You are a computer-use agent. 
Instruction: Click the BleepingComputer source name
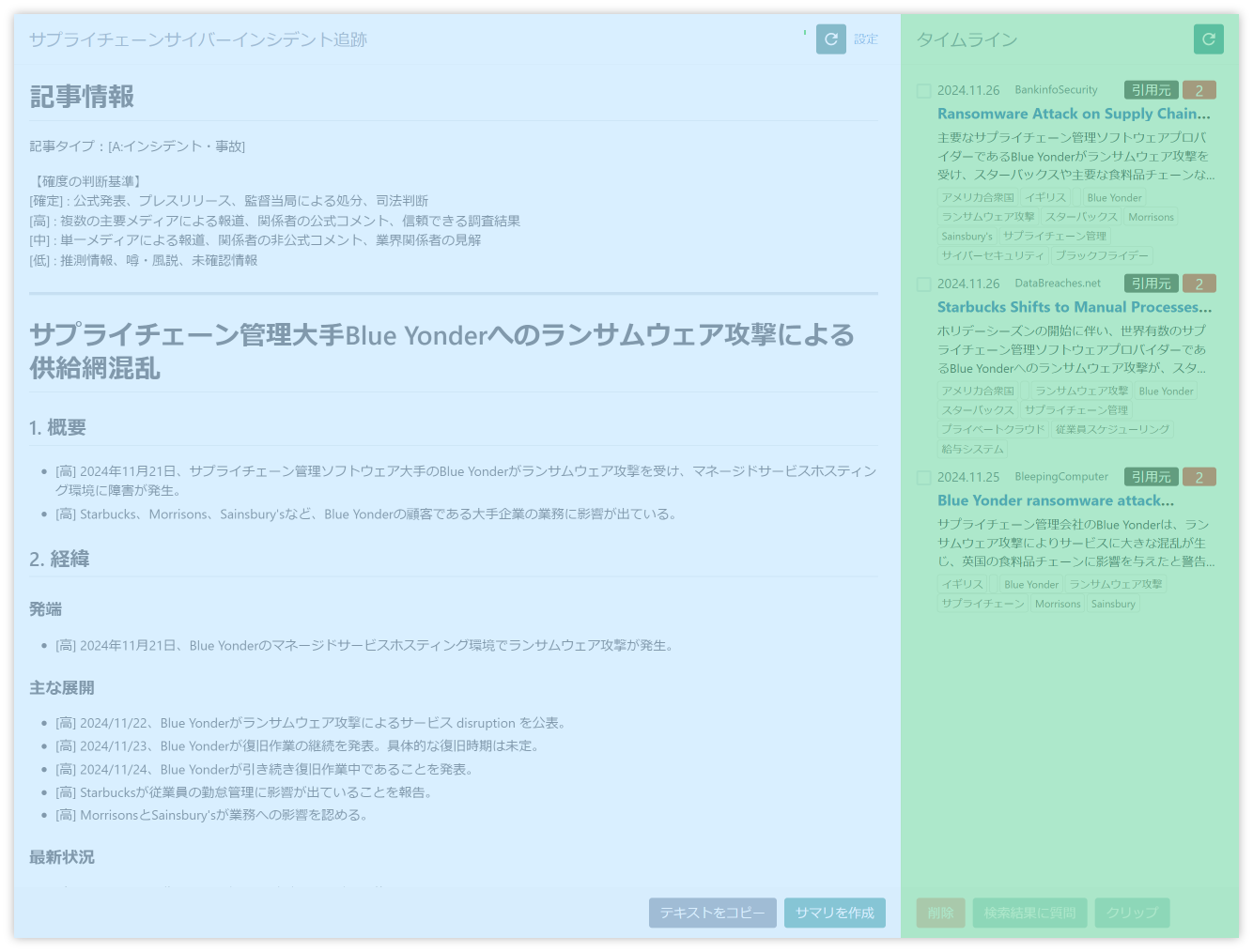pos(1061,477)
